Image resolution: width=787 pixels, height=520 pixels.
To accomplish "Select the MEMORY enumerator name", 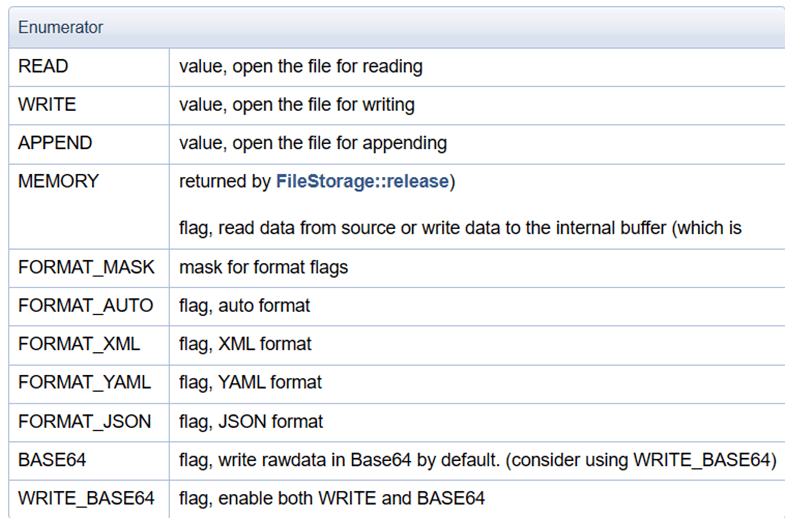I will (58, 182).
